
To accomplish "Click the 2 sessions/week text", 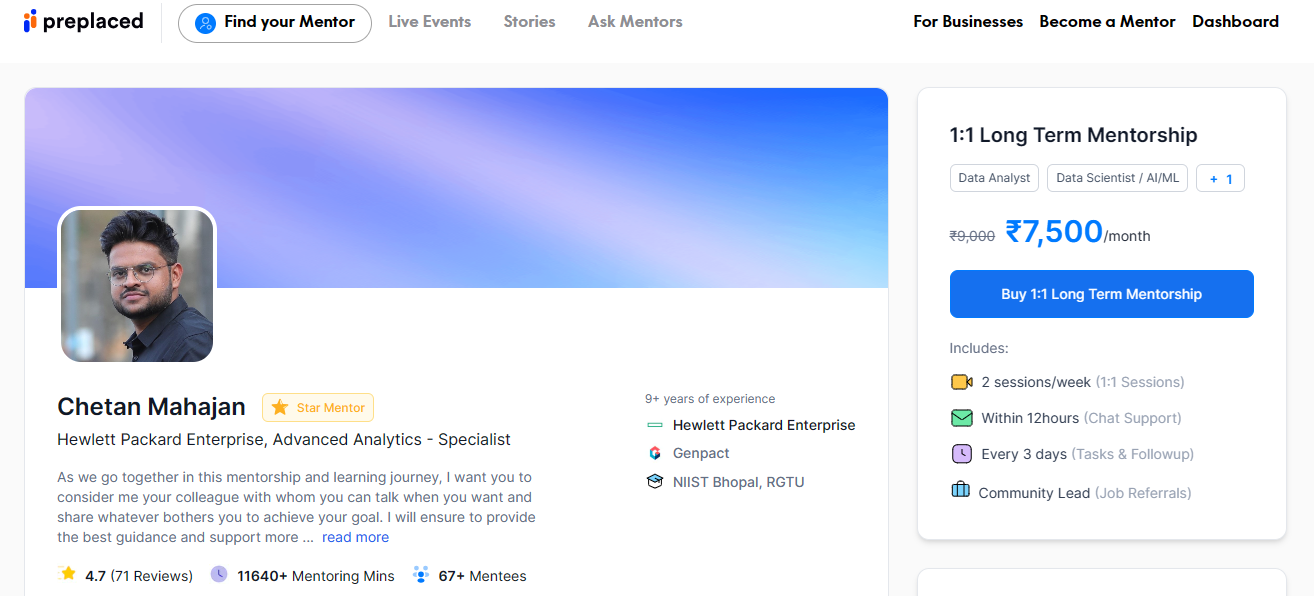I will tap(1036, 382).
